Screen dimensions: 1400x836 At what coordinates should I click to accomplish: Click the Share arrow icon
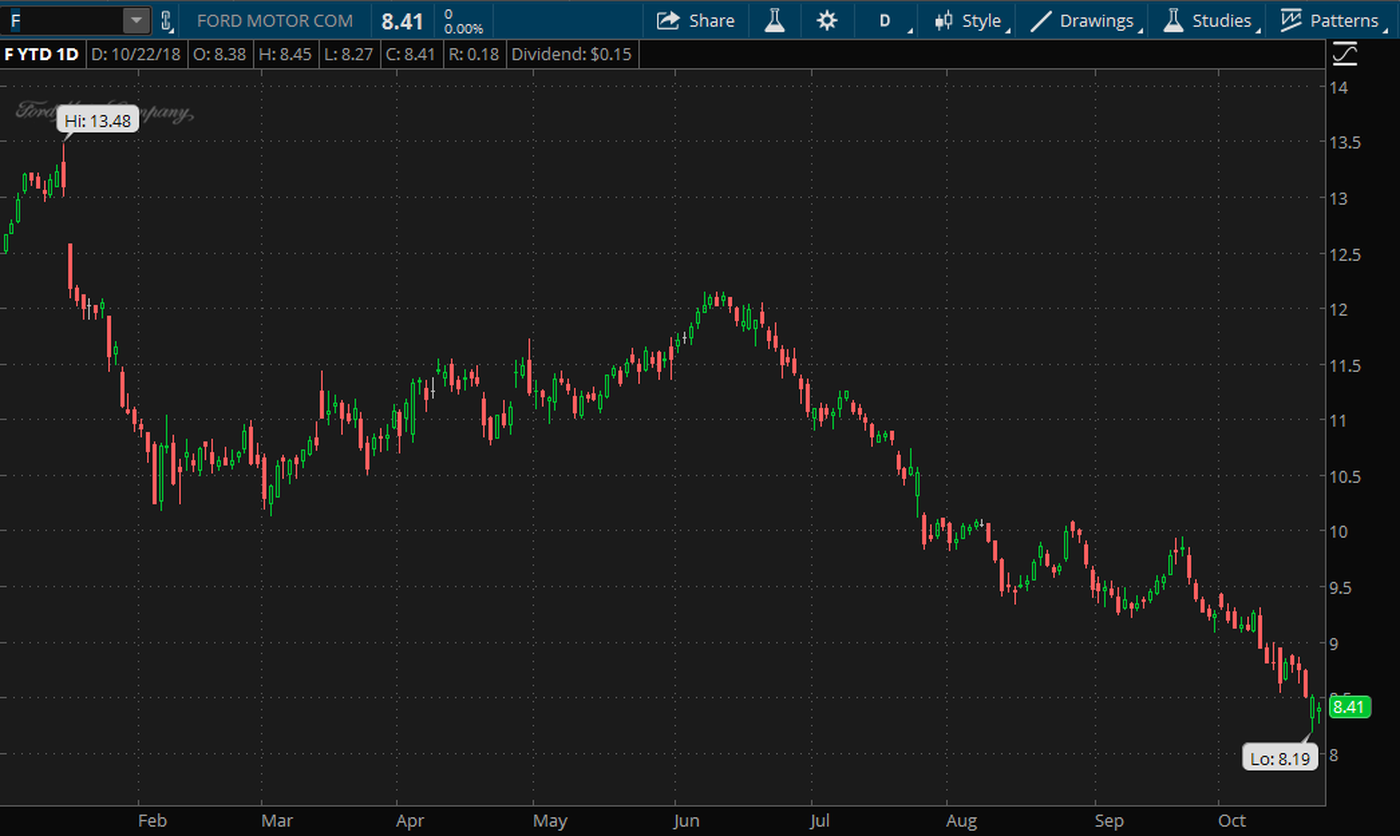(x=667, y=20)
